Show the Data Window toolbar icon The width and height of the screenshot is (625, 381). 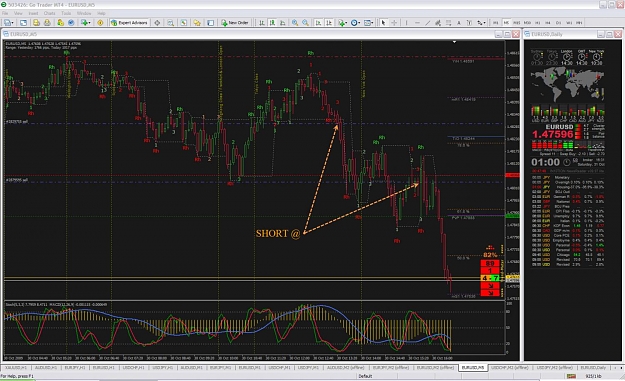pyautogui.click(x=47, y=23)
